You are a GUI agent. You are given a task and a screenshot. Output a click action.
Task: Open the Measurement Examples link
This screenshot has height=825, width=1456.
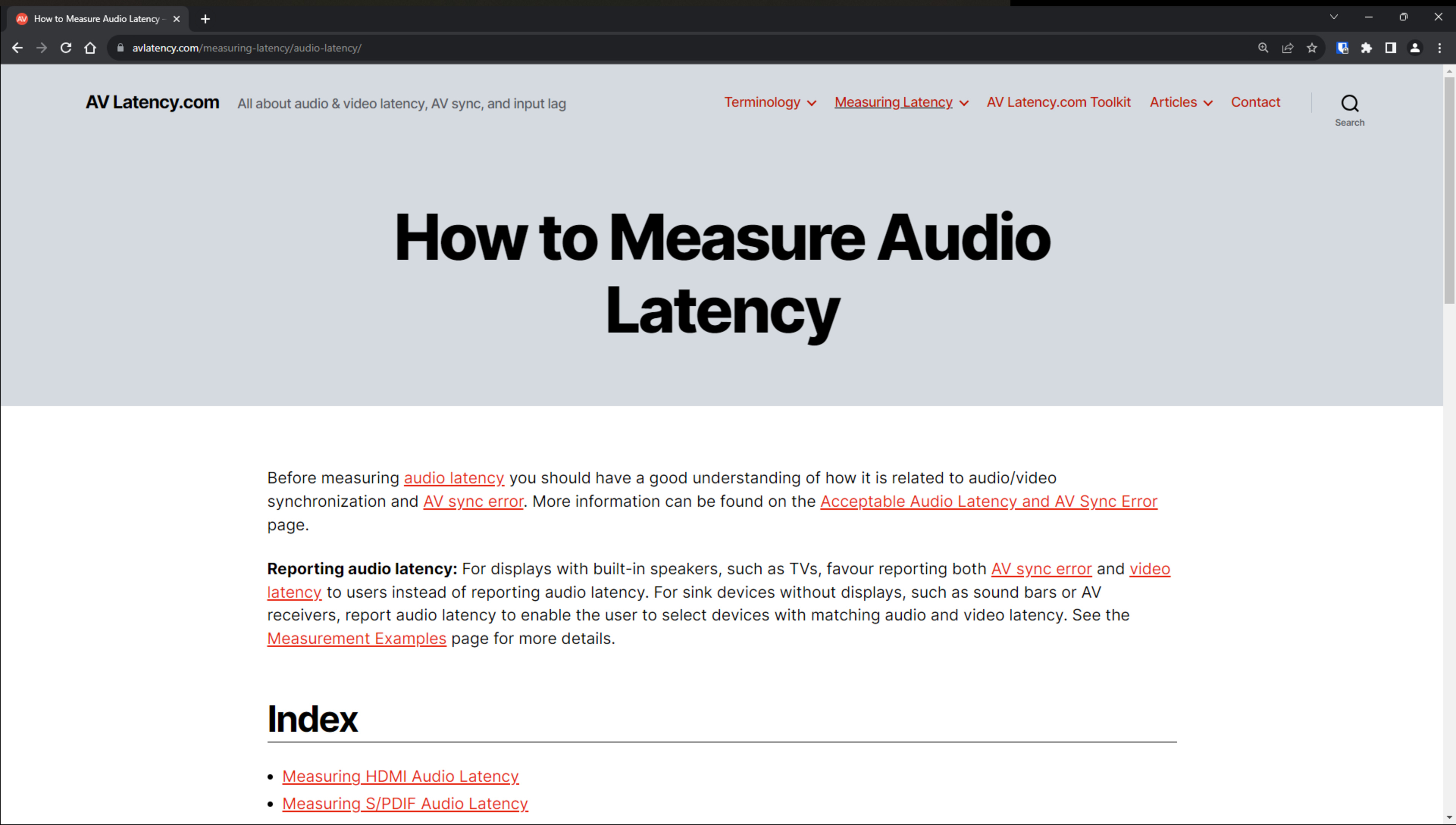tap(356, 639)
